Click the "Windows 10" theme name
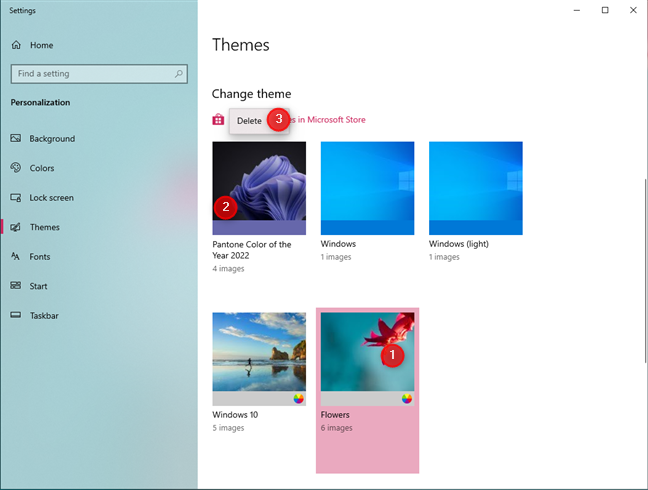The image size is (648, 490). [x=235, y=414]
